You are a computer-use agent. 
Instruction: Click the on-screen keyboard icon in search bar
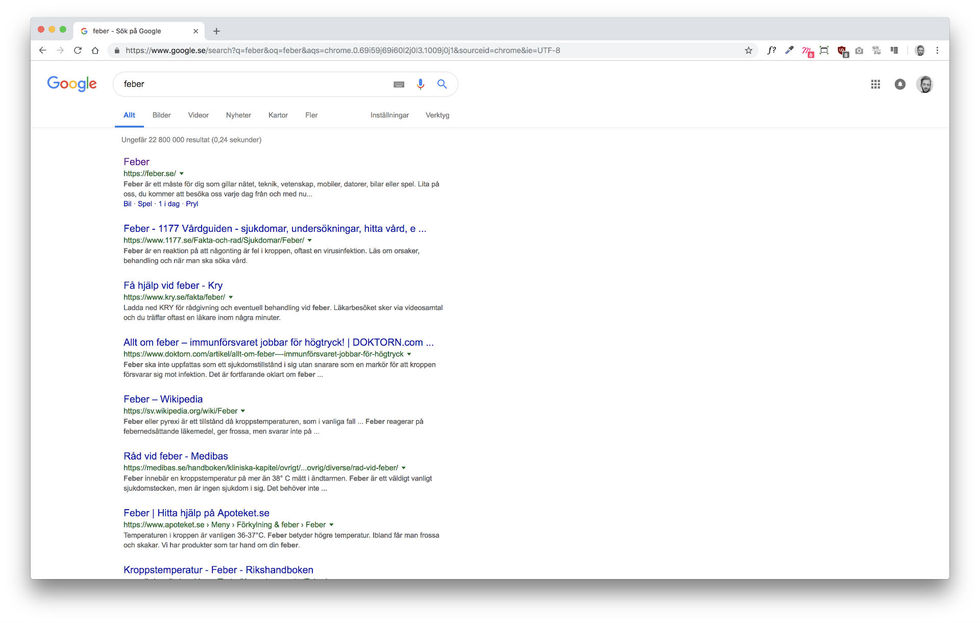(398, 84)
